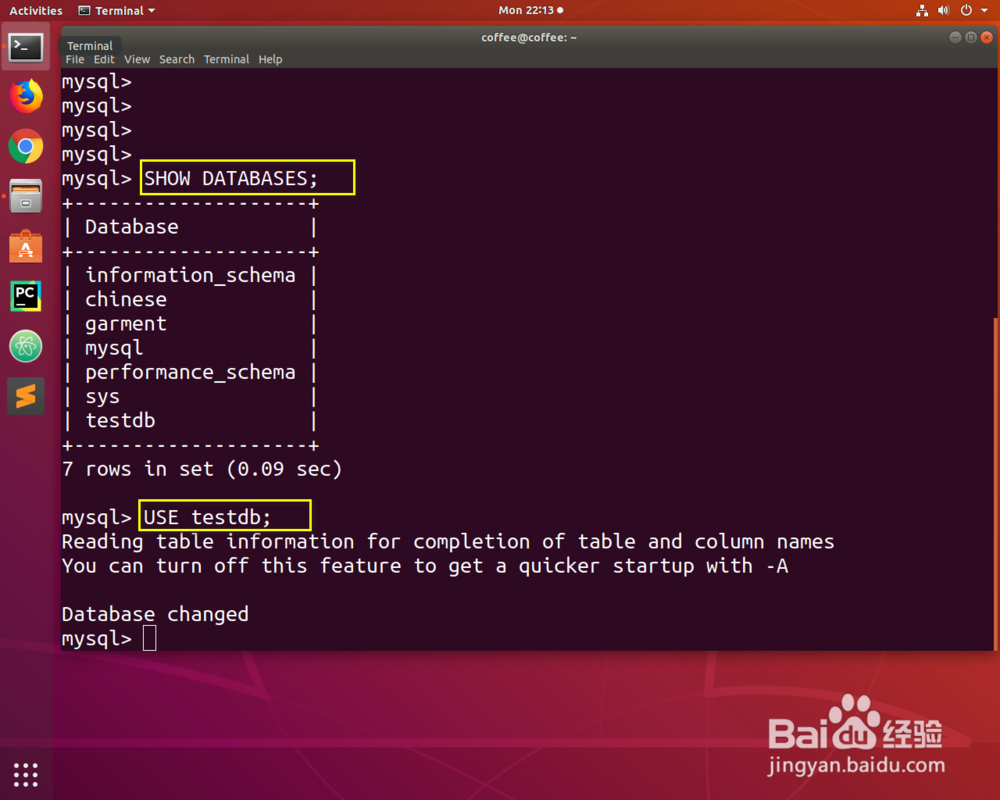Click the mysql database row
The image size is (1000, 800).
click(114, 348)
